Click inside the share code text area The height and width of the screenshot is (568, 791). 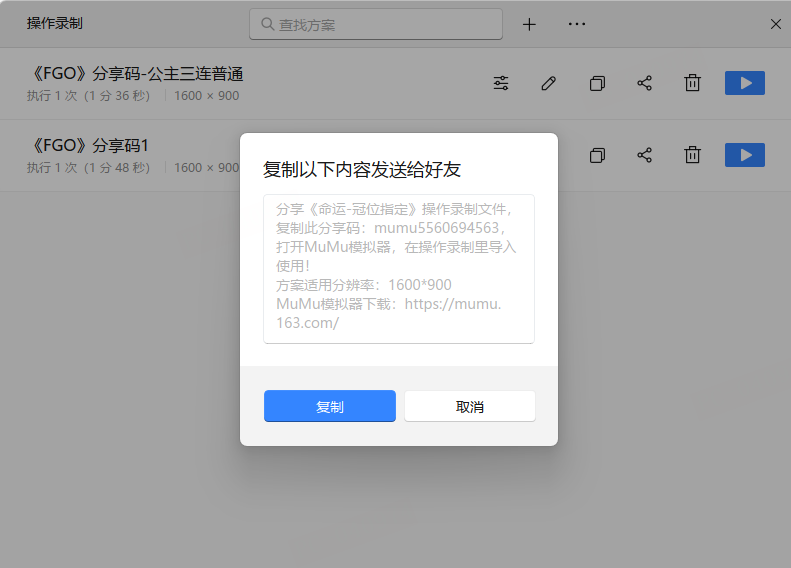[x=398, y=268]
